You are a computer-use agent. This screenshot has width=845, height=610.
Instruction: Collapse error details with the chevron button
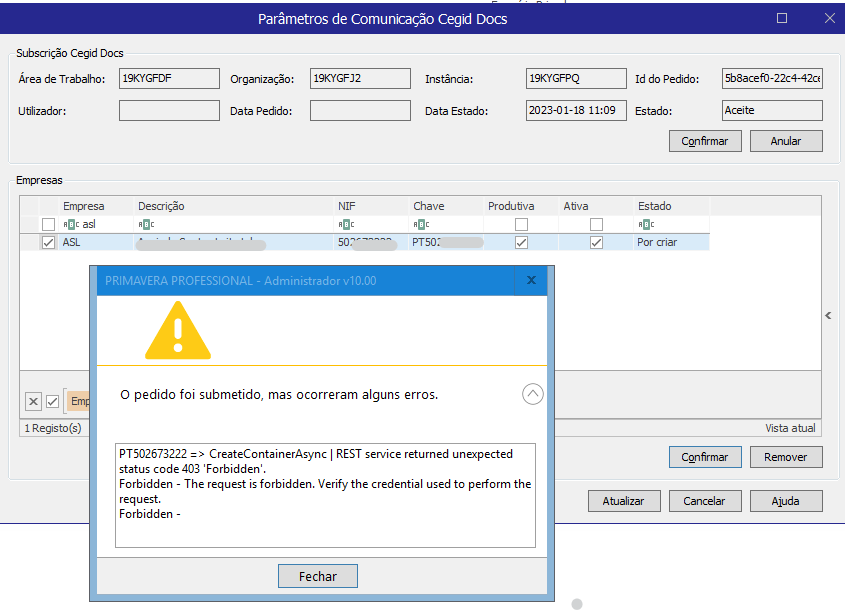(x=533, y=394)
